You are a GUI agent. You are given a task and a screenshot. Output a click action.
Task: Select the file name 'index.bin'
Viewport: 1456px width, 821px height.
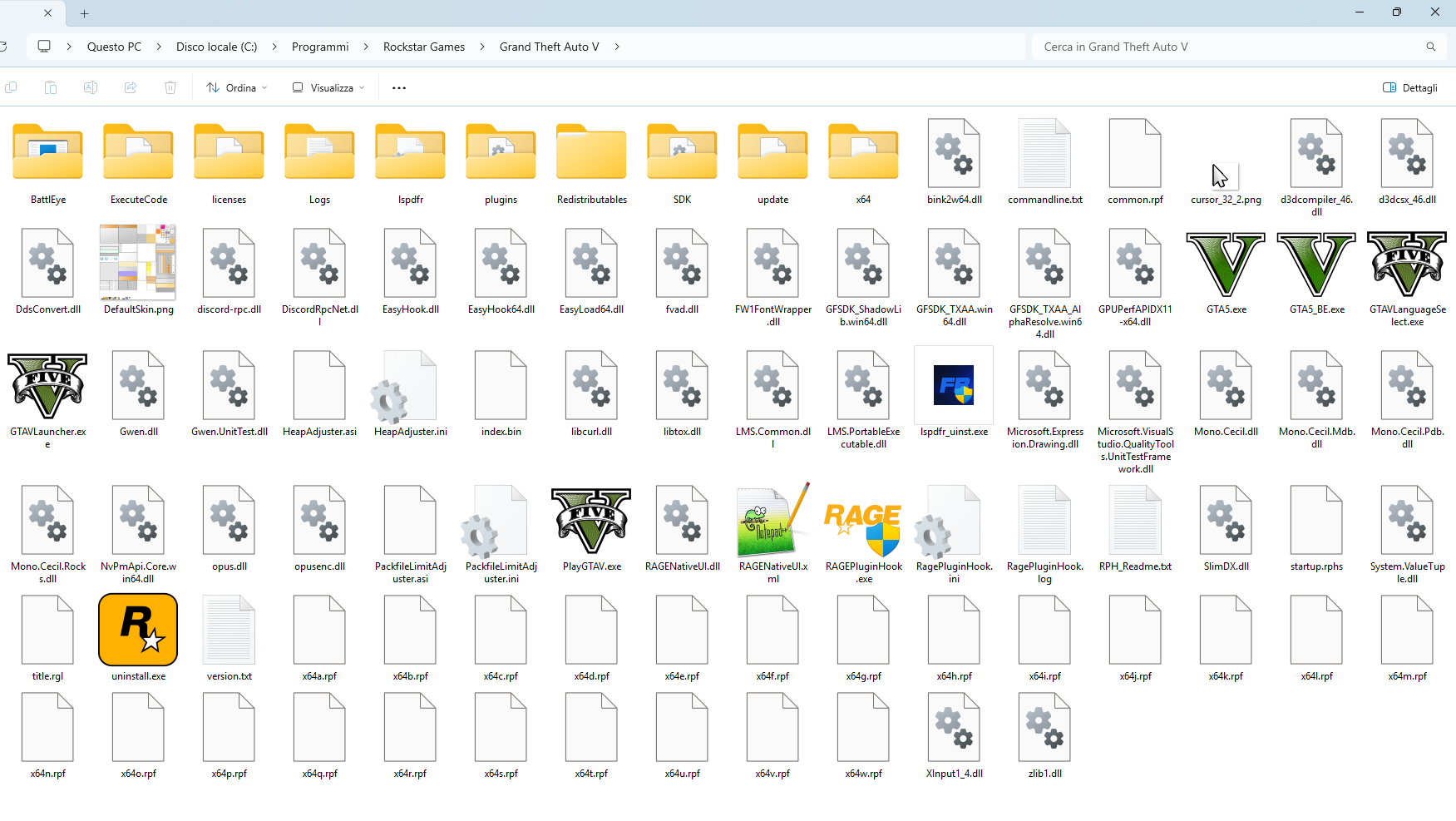[501, 432]
